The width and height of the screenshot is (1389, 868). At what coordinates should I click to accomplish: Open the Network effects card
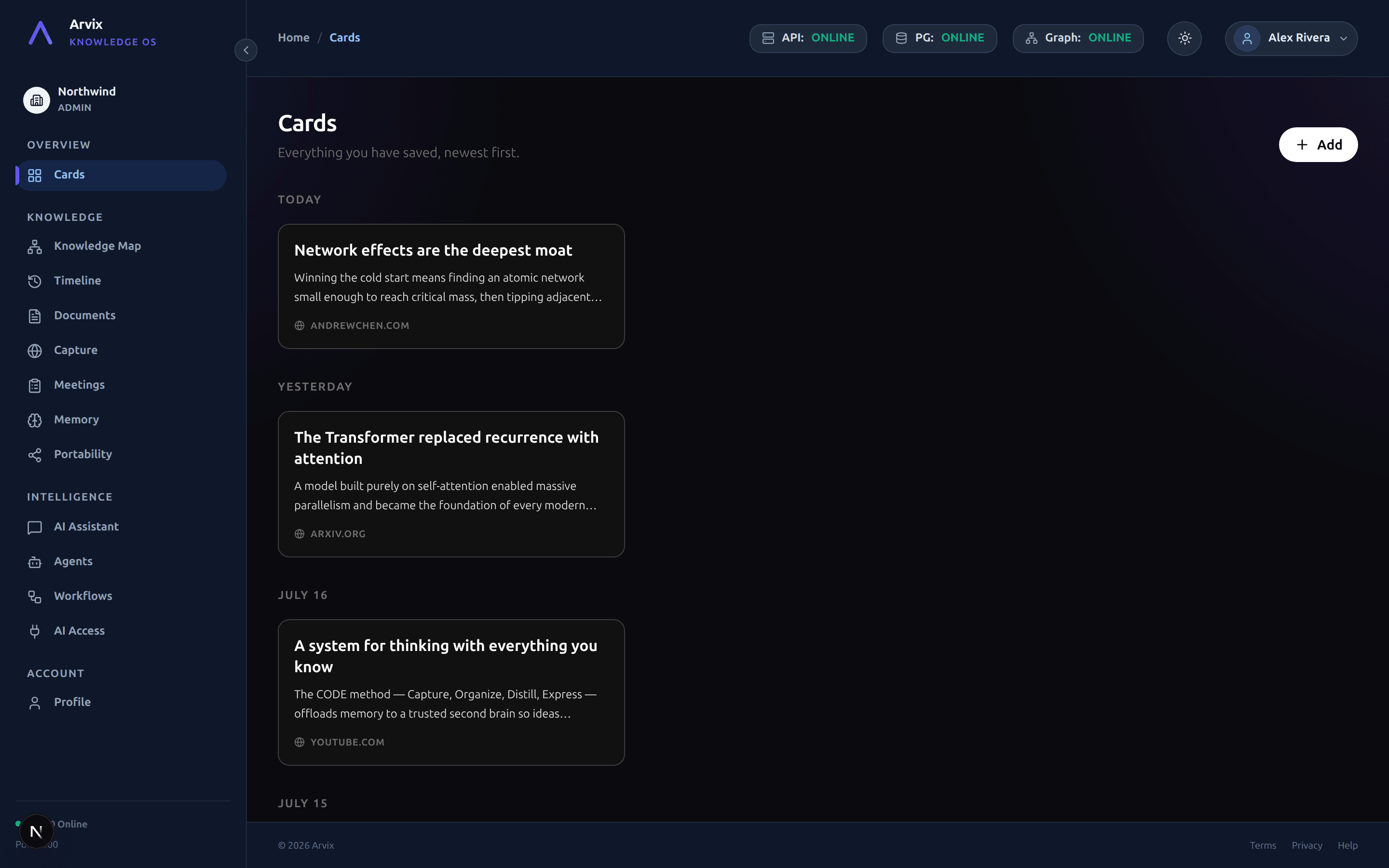451,286
